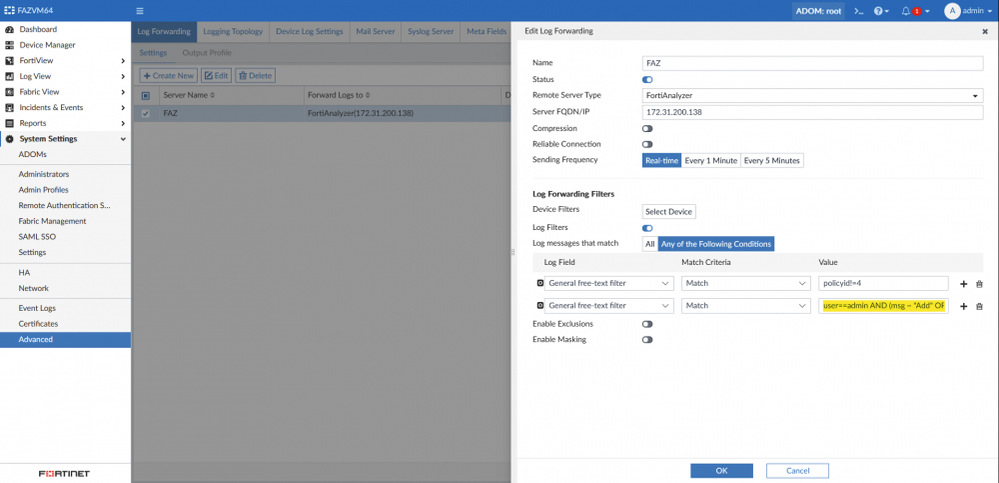Enable the Masking toggle

647,340
